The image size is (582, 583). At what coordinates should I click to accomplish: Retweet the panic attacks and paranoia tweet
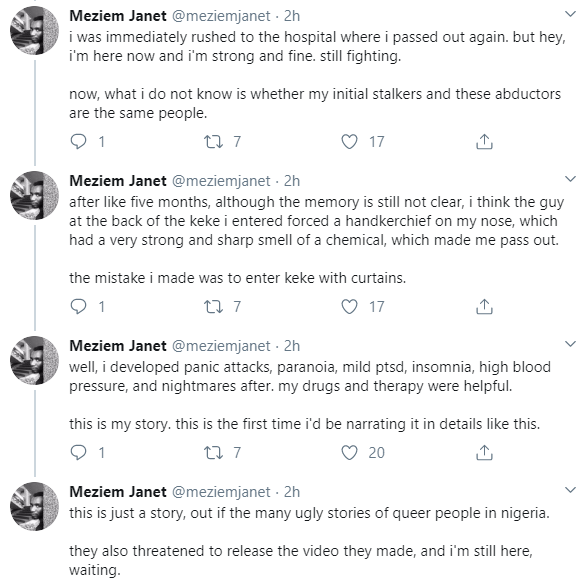213,452
